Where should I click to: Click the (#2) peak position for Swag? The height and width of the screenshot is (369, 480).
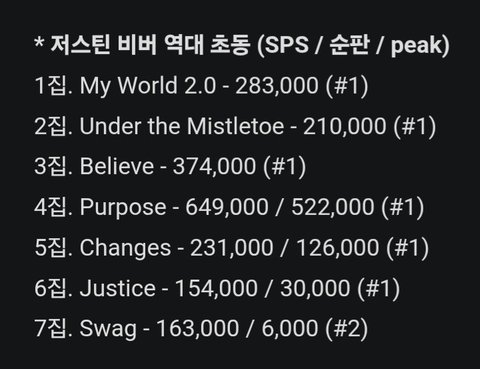[x=347, y=329]
